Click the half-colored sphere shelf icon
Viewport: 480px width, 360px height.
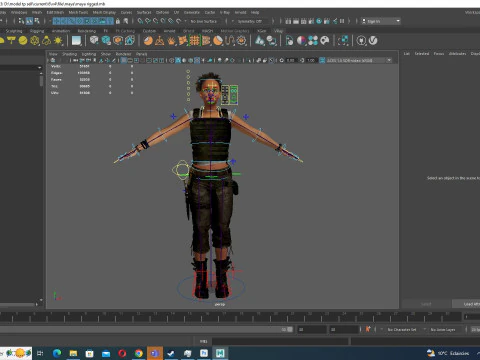[x=301, y=41]
